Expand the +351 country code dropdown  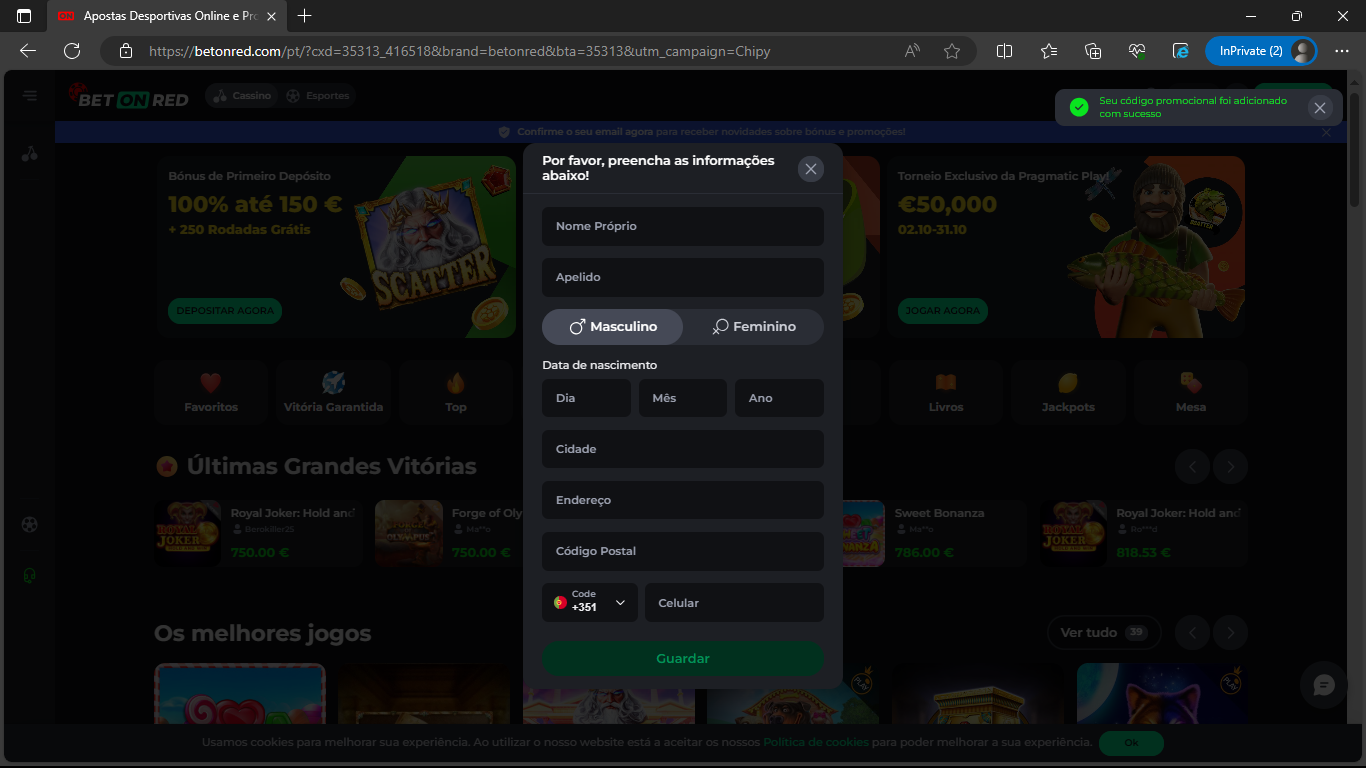pos(590,603)
